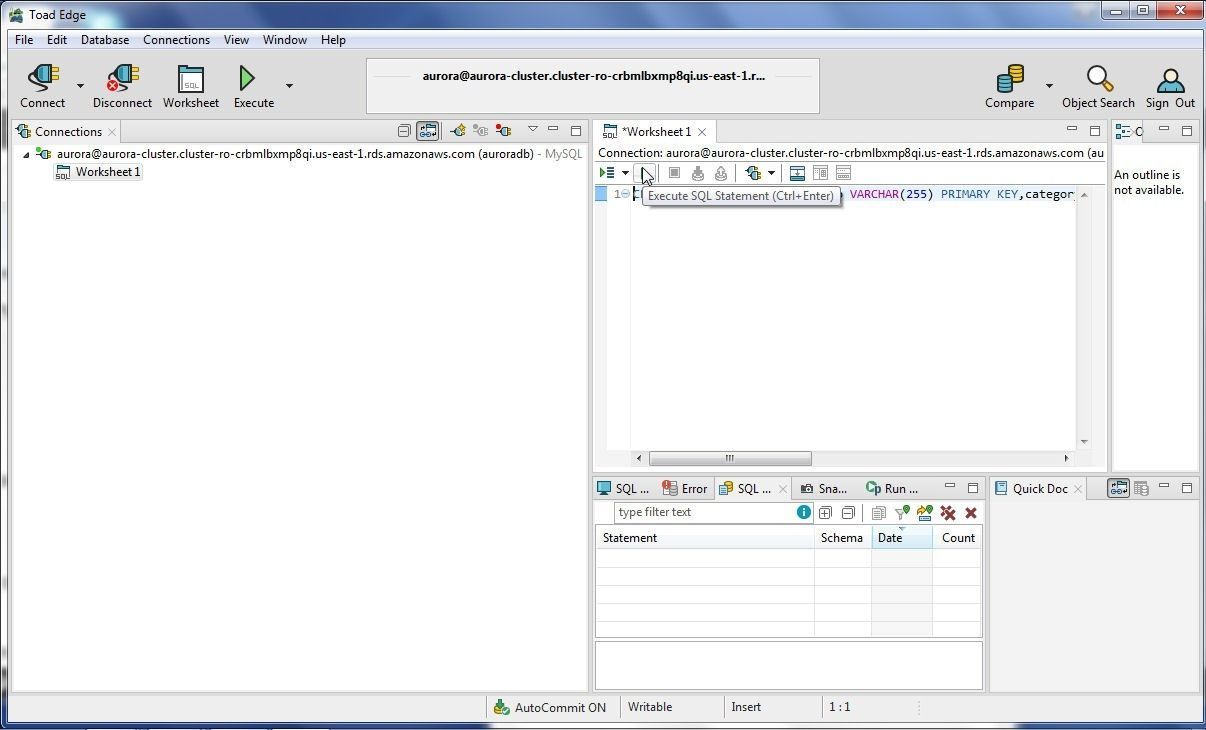The height and width of the screenshot is (730, 1206).
Task: Sort by Schema column header
Action: [x=842, y=538]
